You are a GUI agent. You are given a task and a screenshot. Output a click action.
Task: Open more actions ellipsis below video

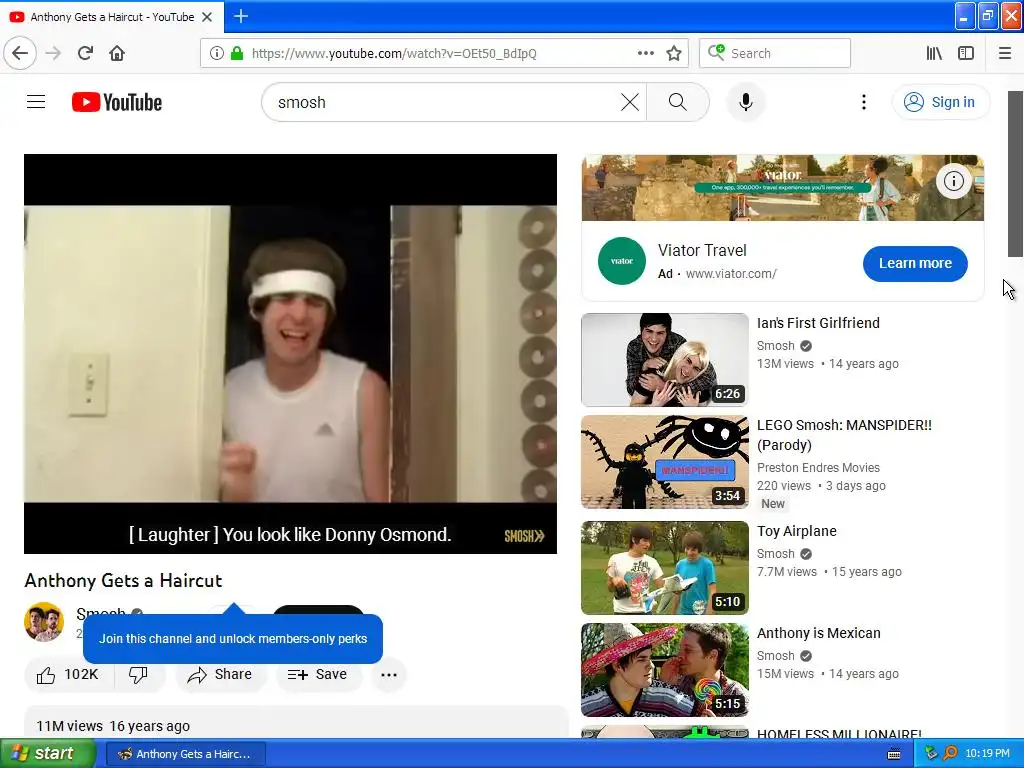(389, 675)
